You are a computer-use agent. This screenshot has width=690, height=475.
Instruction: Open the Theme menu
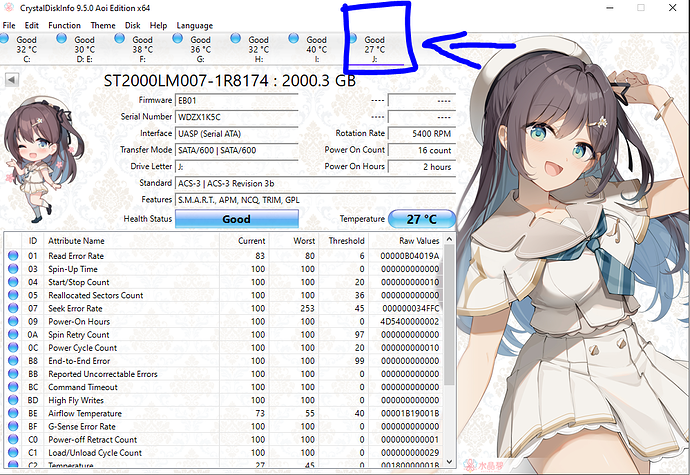[x=102, y=24]
